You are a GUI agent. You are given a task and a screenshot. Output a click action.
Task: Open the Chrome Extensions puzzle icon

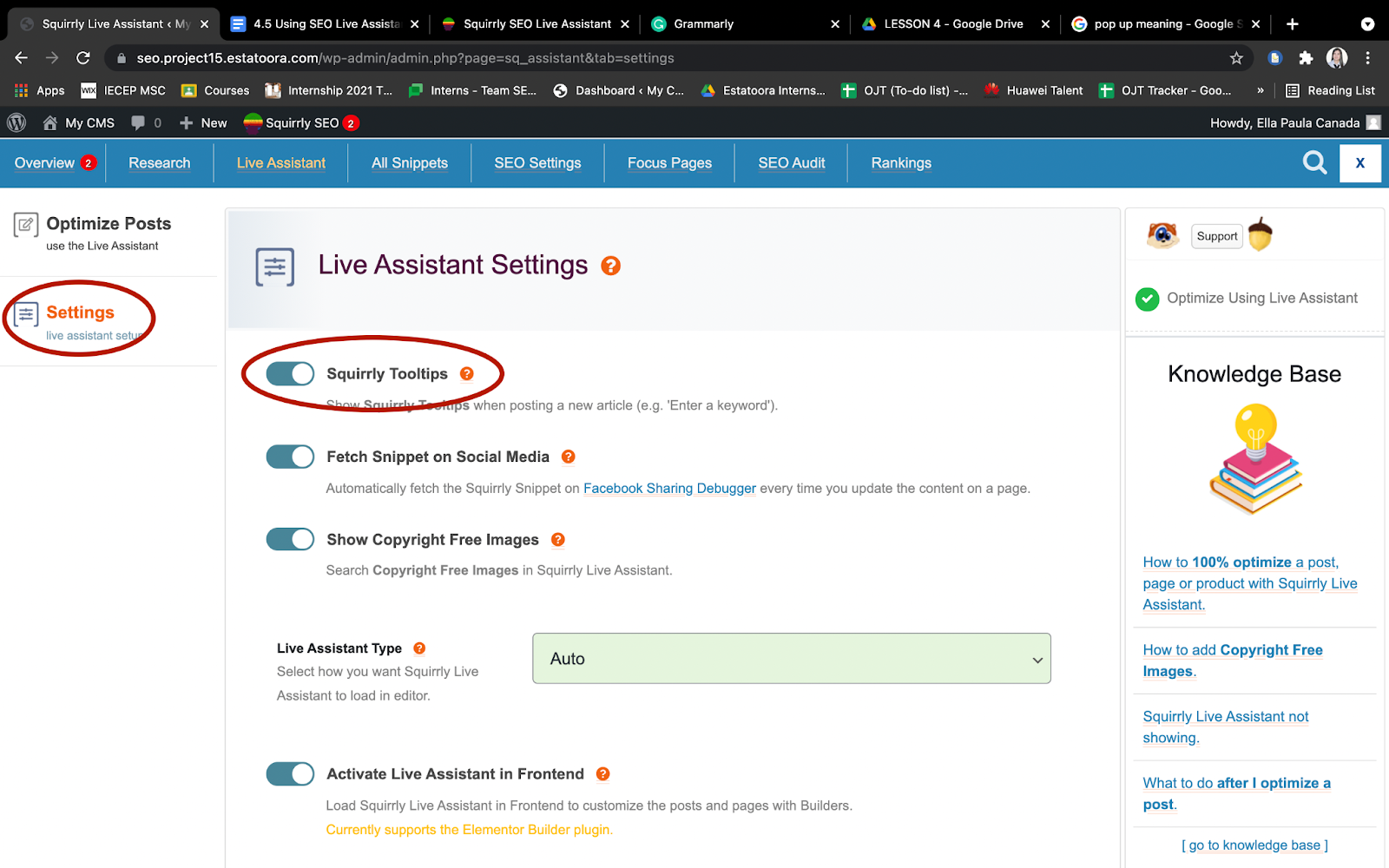tap(1306, 58)
